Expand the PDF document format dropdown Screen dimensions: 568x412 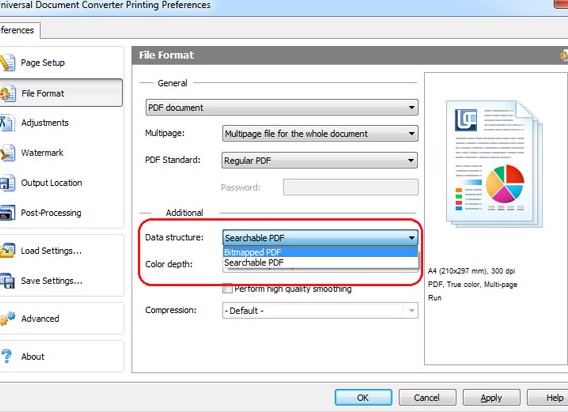pyautogui.click(x=282, y=108)
